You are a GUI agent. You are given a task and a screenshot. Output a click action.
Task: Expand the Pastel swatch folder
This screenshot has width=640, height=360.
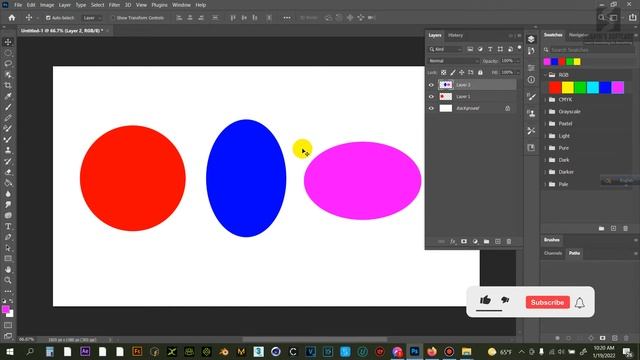546,124
